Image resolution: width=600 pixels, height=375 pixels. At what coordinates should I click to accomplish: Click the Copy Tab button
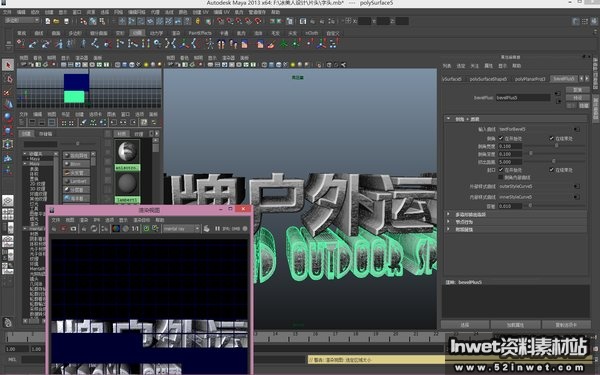[566, 325]
